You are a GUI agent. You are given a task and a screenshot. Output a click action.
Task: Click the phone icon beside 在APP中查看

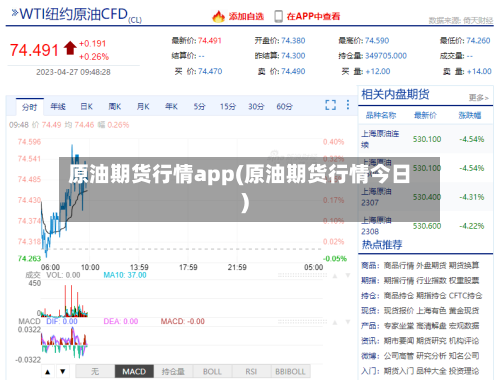pyautogui.click(x=278, y=16)
